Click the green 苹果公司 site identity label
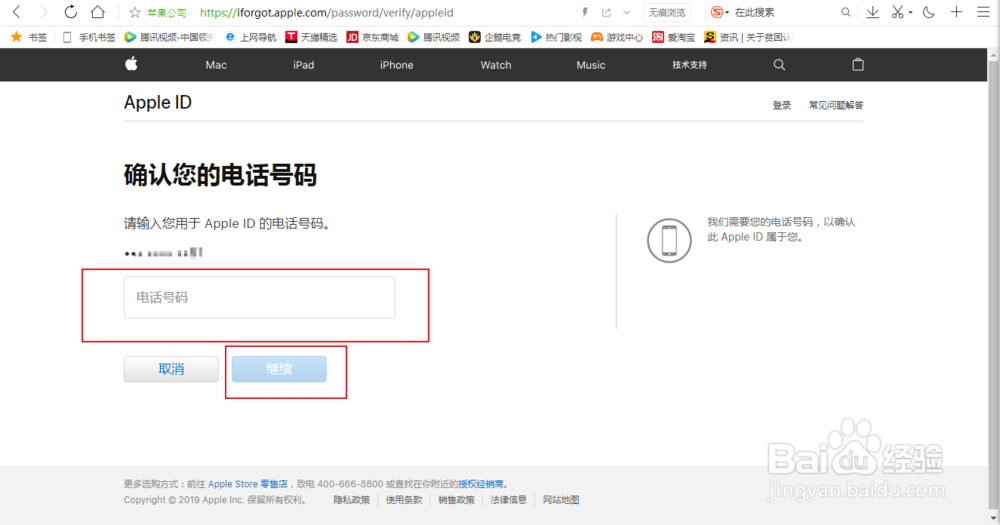The width and height of the screenshot is (1000, 525). click(166, 13)
